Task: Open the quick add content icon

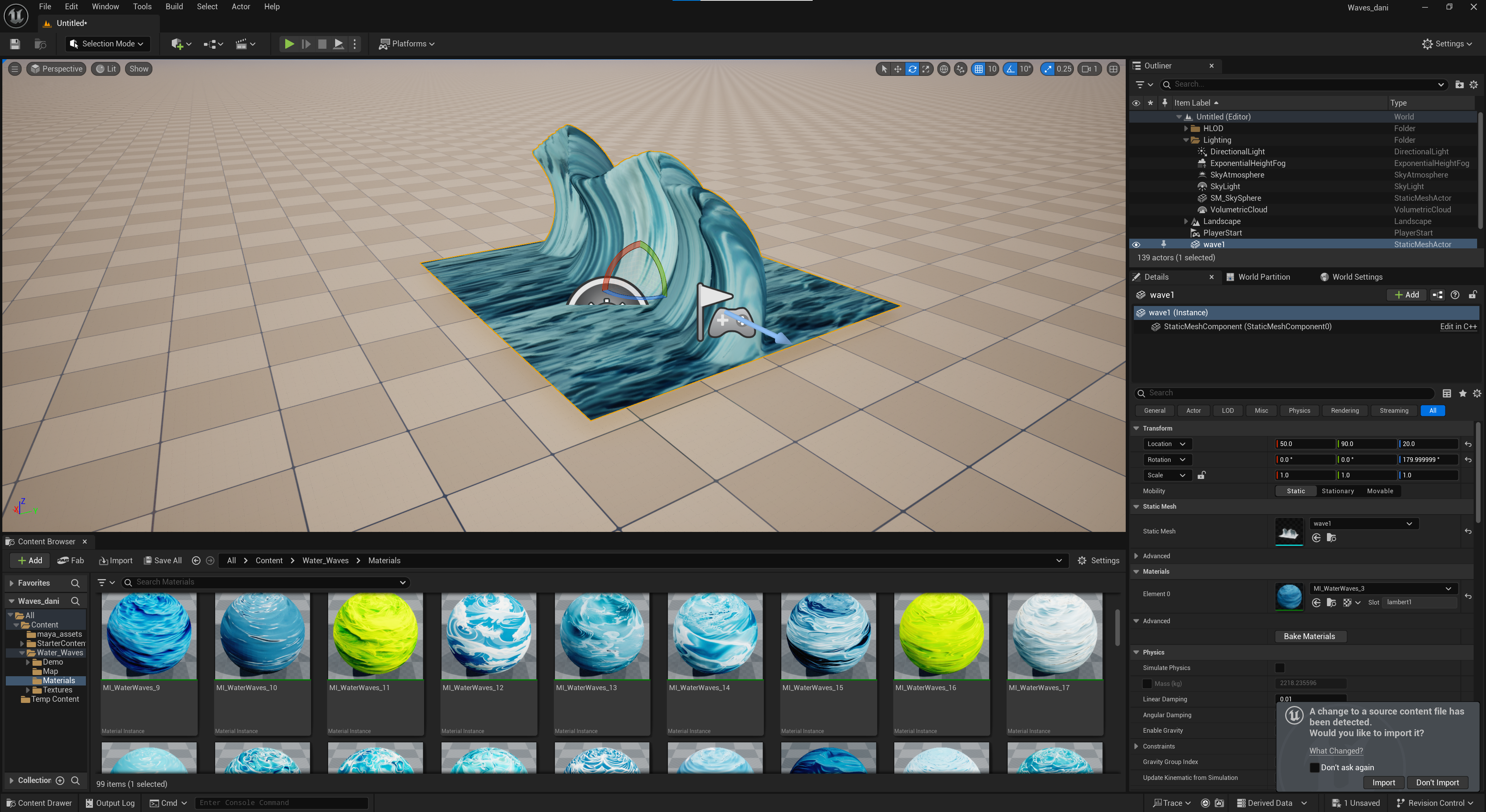Action: coord(177,44)
